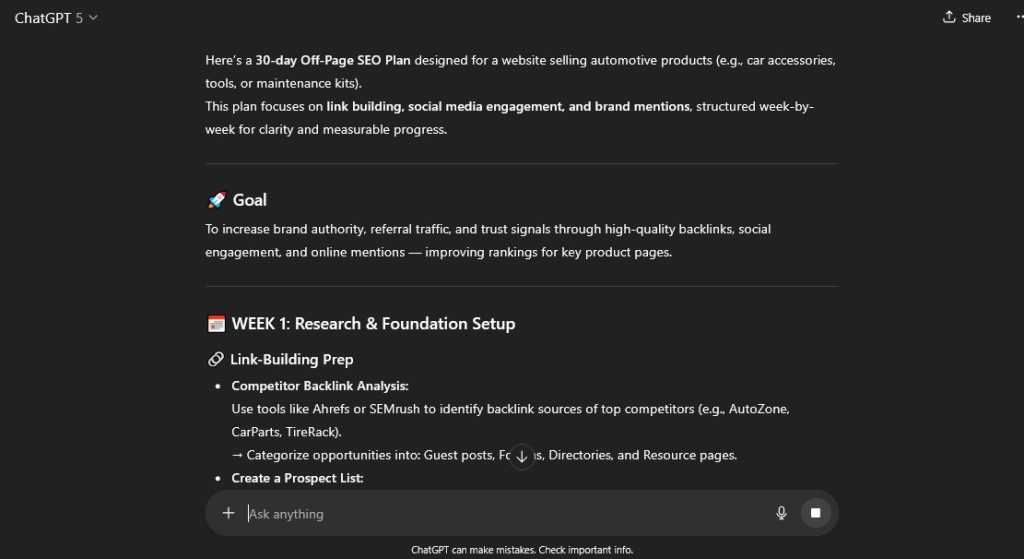Click the calendar emoji beside WEEK 1
This screenshot has height=559, width=1024.
216,324
